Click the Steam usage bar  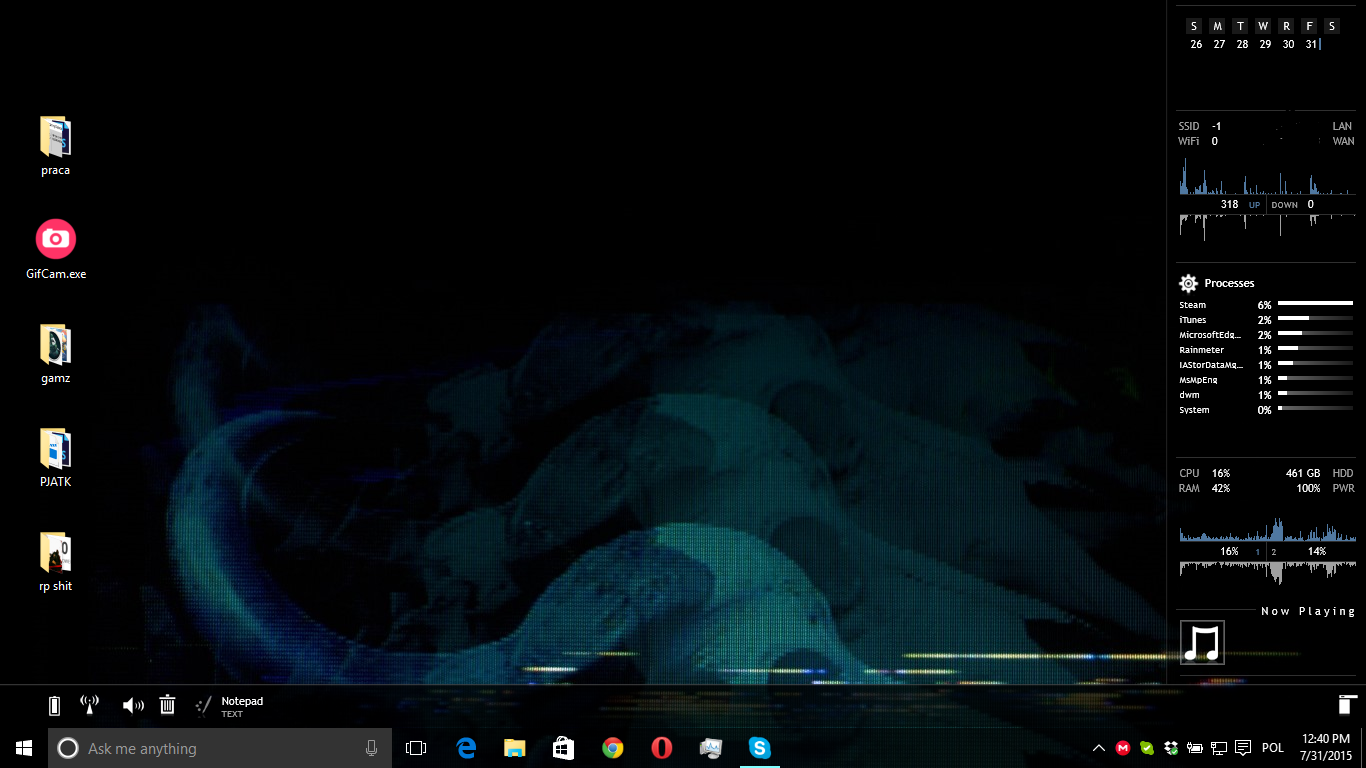[1315, 303]
